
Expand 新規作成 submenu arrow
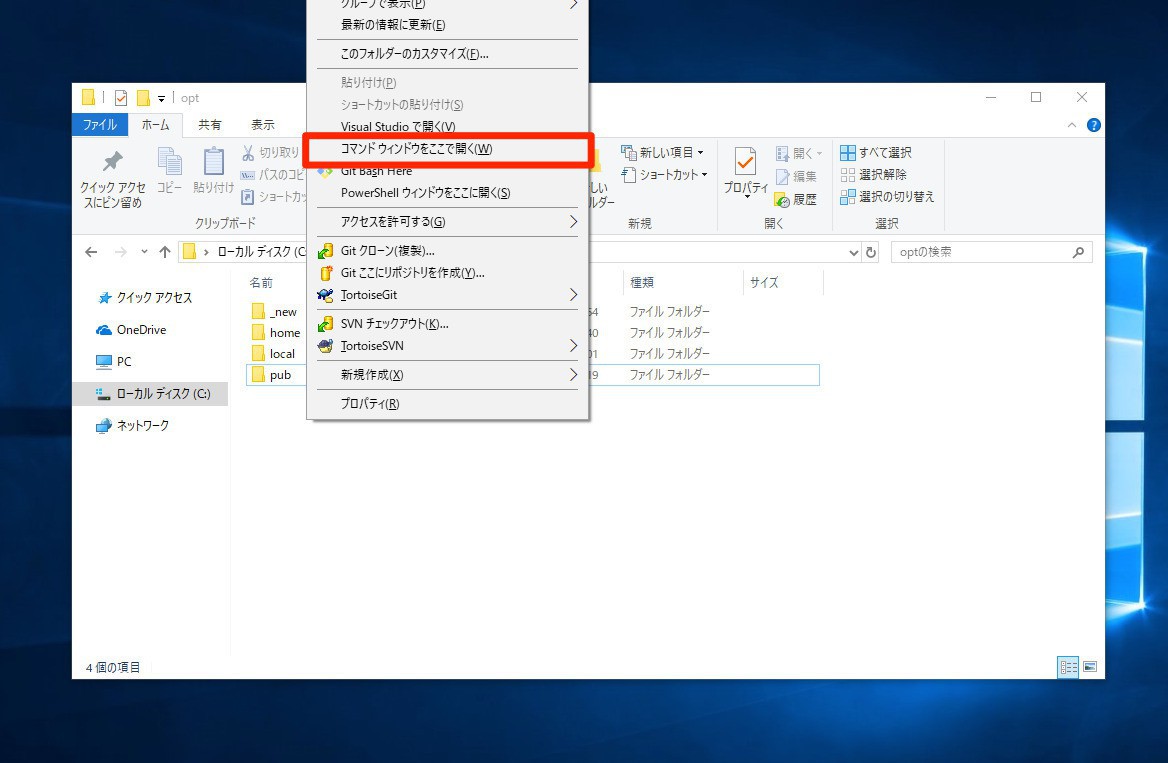point(573,375)
